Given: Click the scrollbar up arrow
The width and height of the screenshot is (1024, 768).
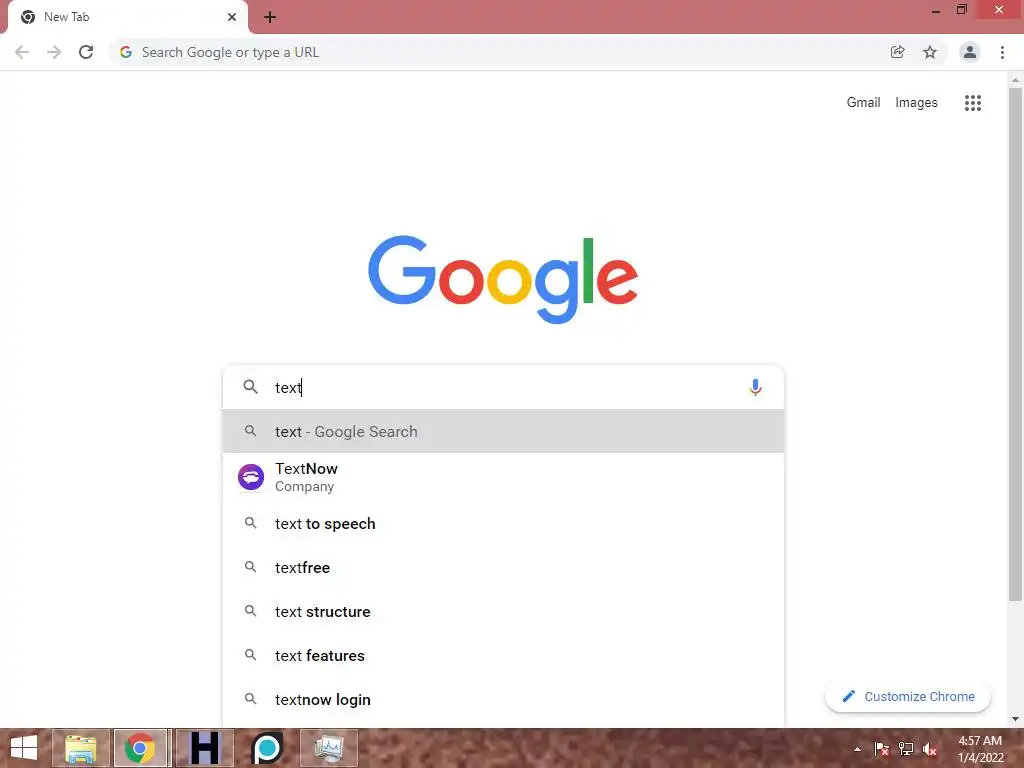Looking at the screenshot, I should 1015,80.
